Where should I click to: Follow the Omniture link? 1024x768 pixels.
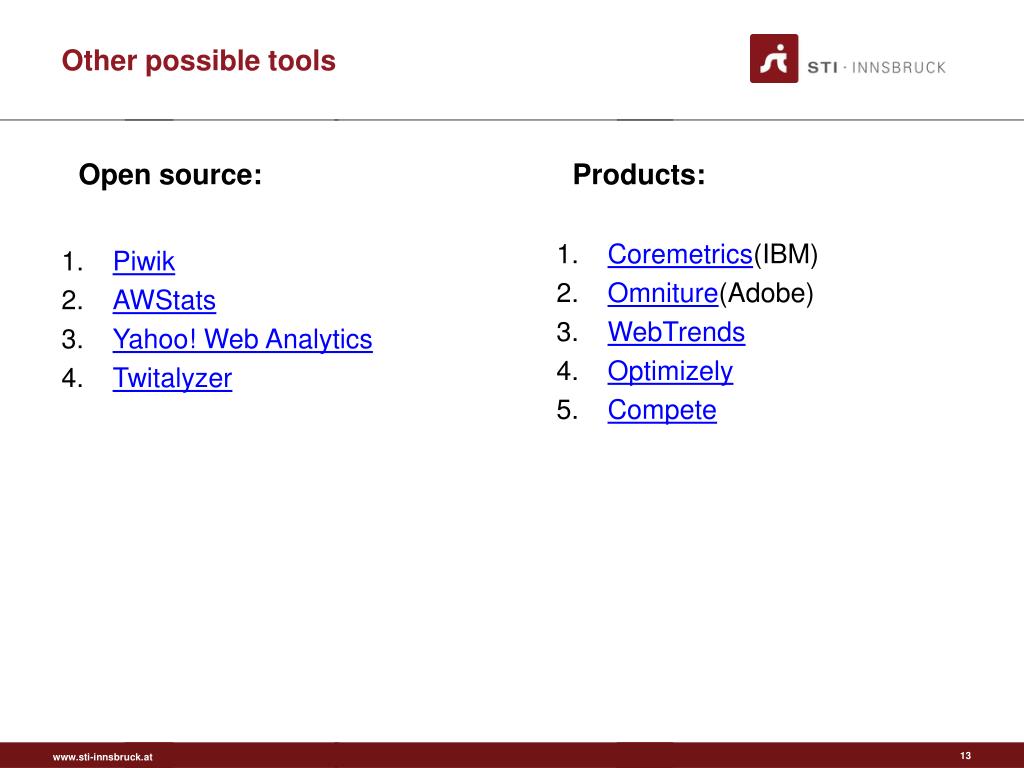click(663, 293)
